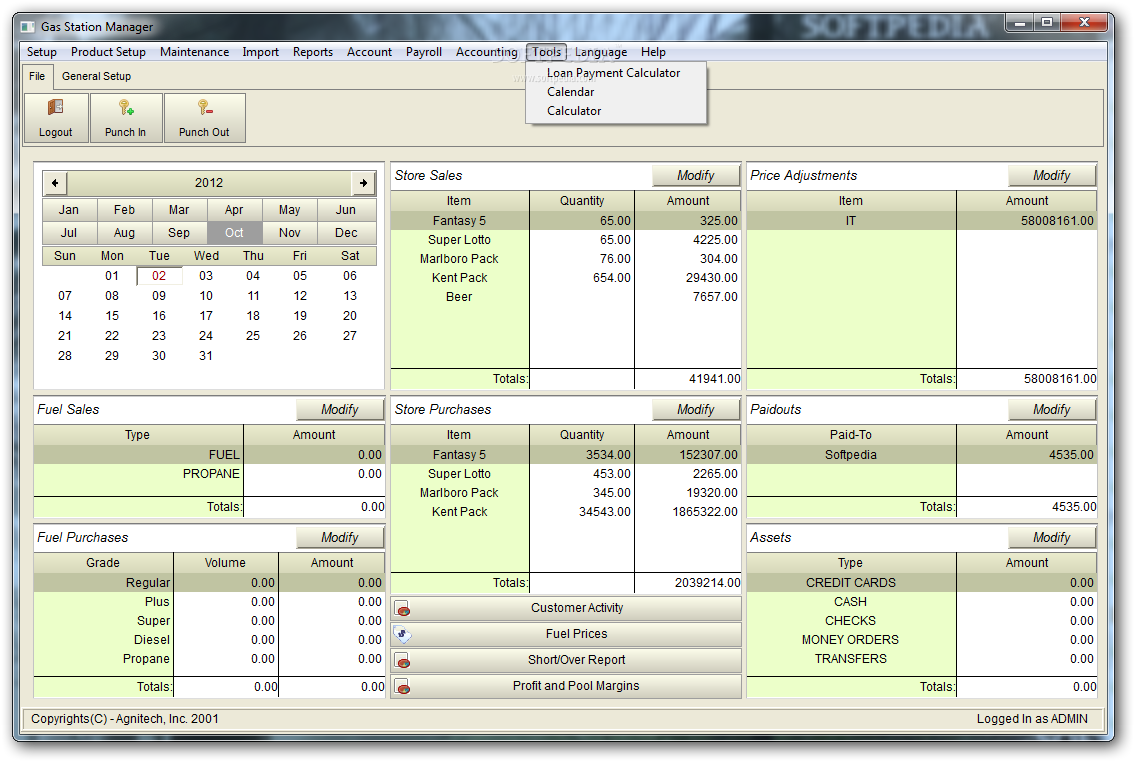Select Super Lotto row in Store Sales

pyautogui.click(x=565, y=240)
